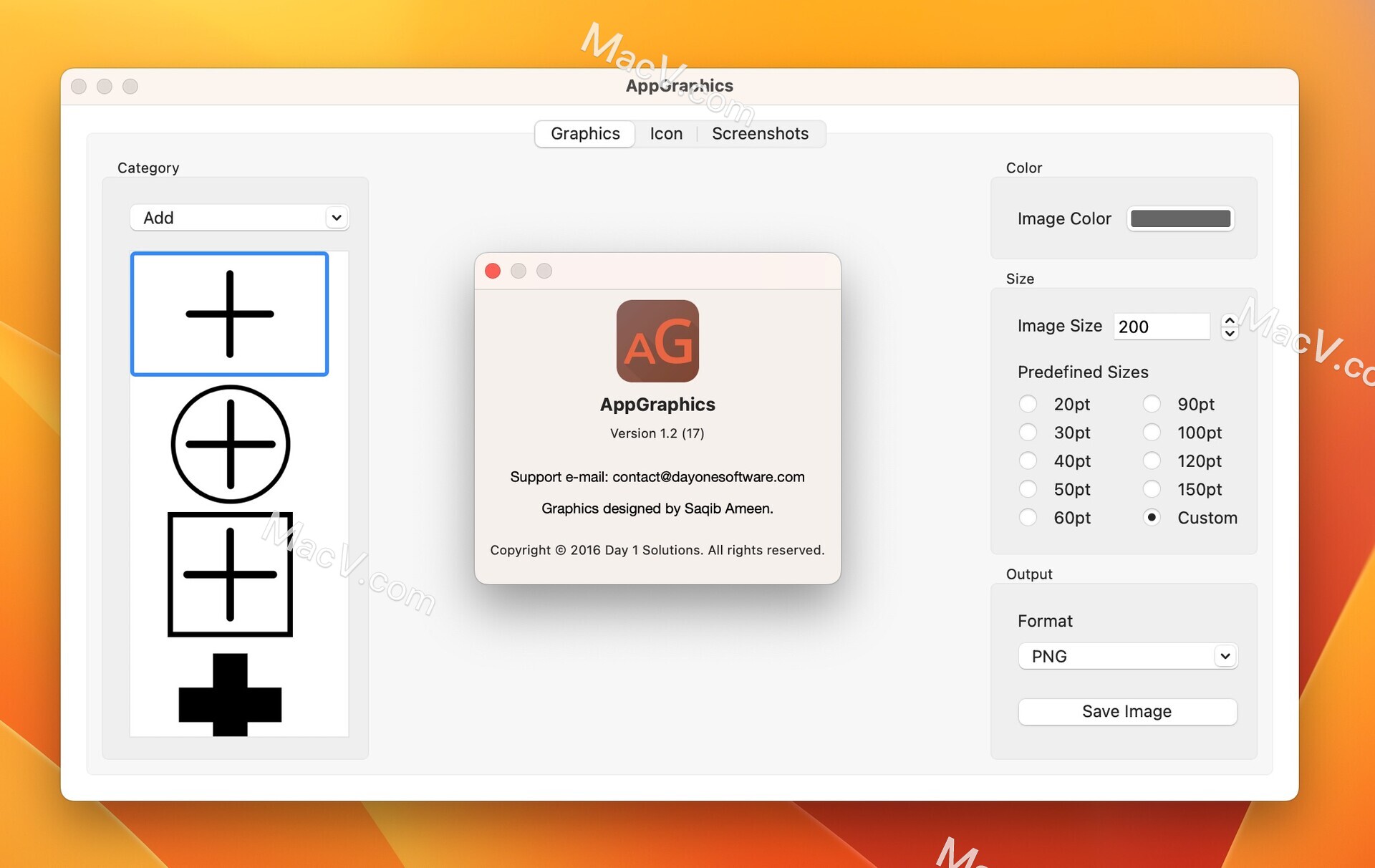1375x868 pixels.
Task: Select the 30pt predefined size
Action: (1028, 433)
